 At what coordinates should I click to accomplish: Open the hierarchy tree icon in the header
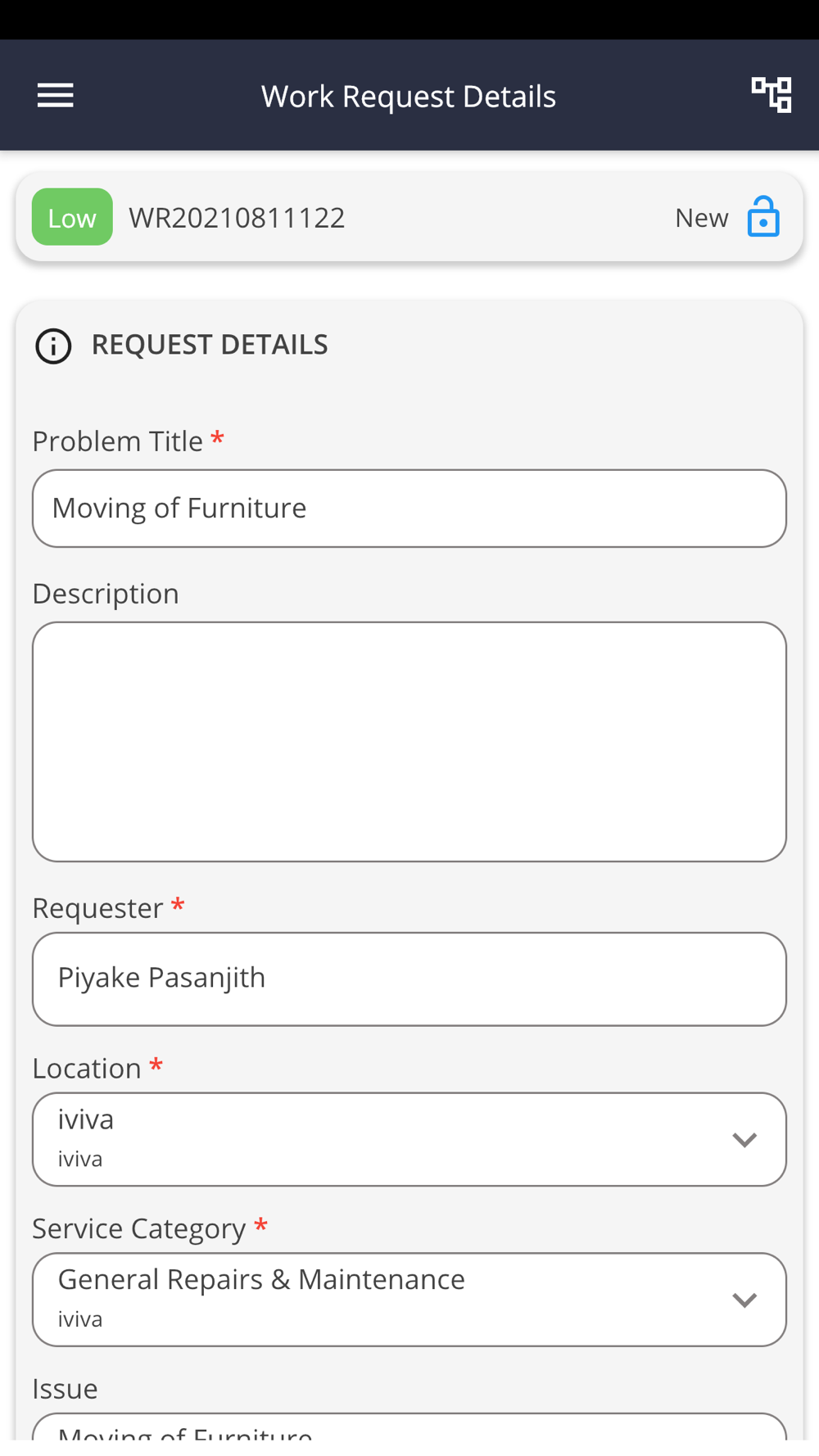point(771,95)
